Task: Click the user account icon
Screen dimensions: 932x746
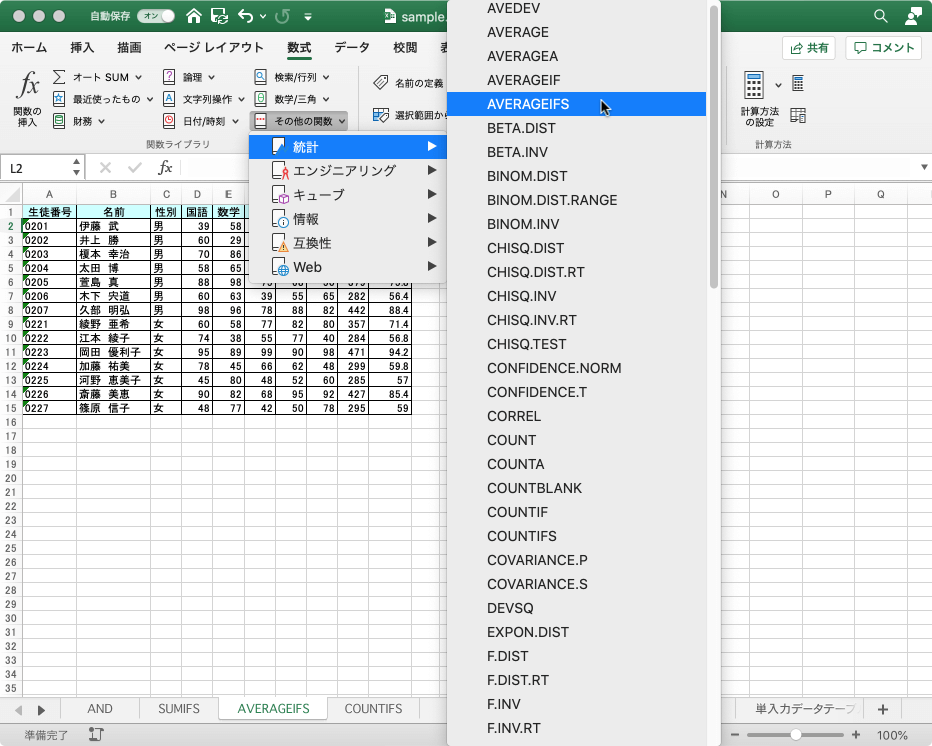Action: tap(913, 16)
